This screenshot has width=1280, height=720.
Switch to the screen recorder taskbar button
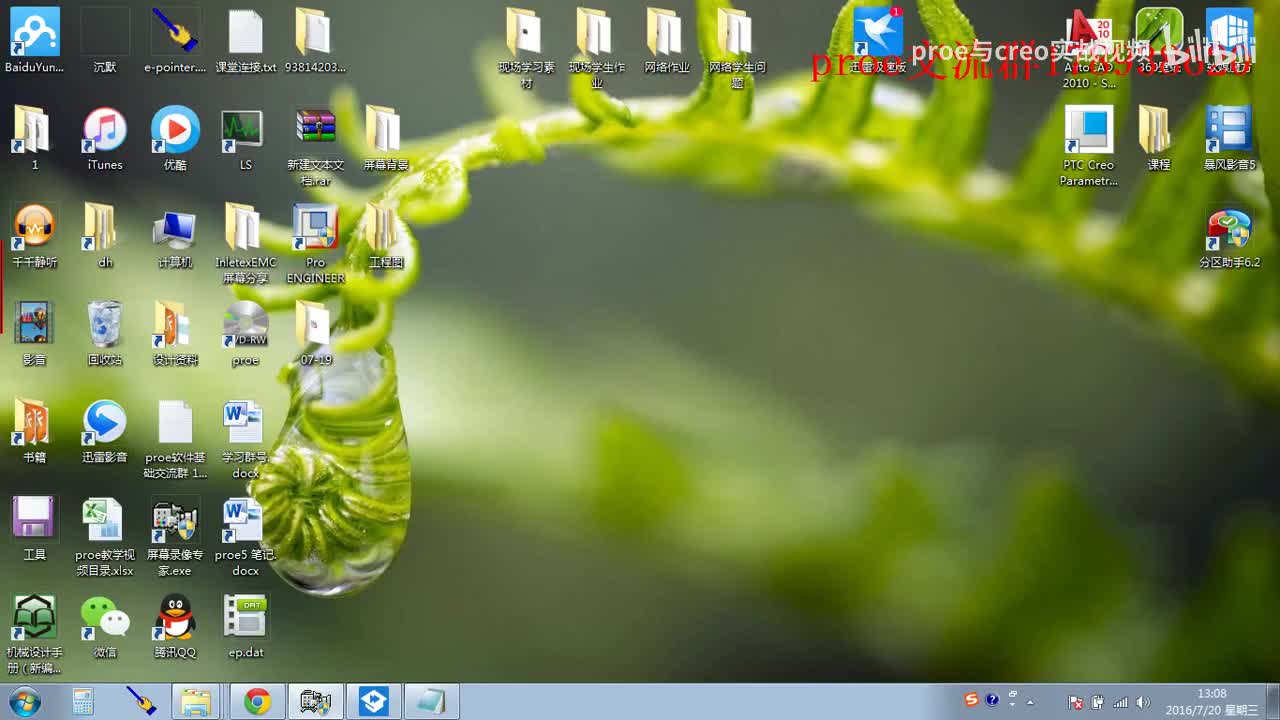tap(316, 702)
